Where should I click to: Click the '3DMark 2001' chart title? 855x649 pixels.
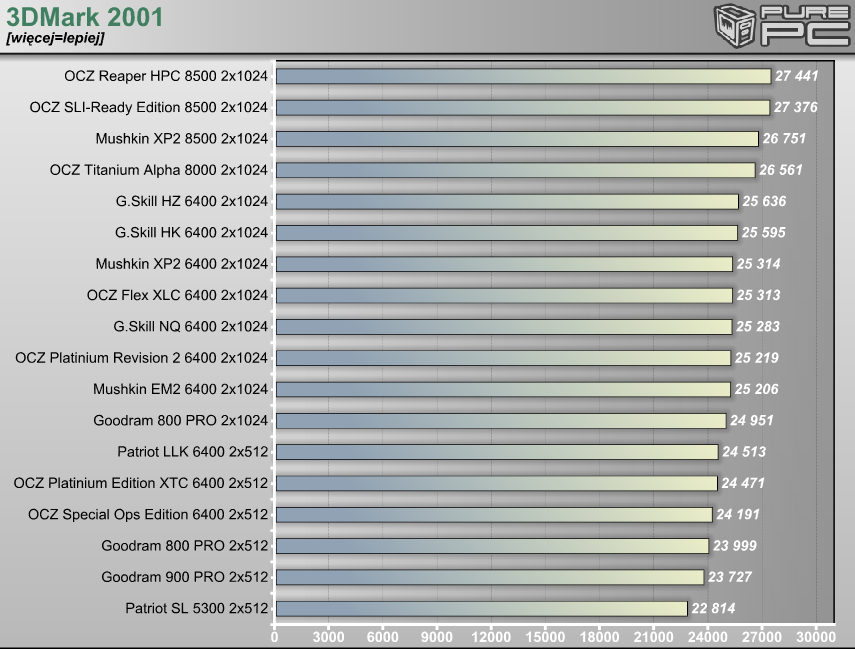85,17
